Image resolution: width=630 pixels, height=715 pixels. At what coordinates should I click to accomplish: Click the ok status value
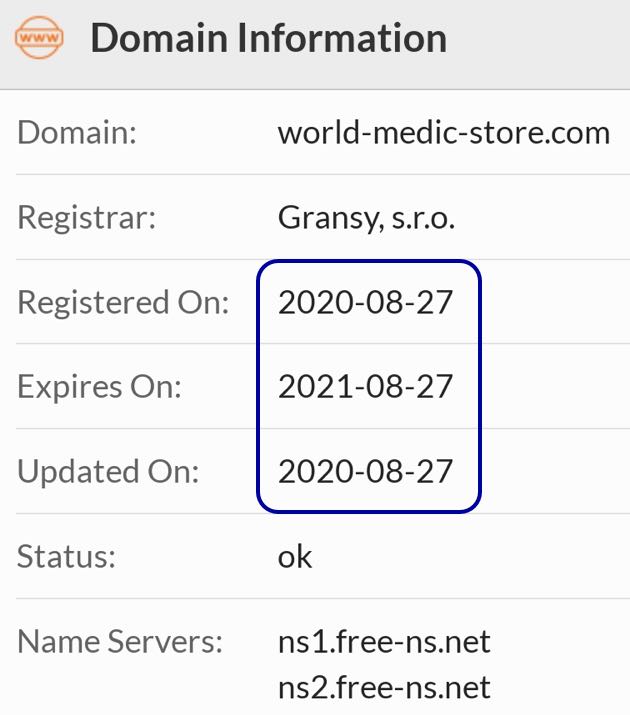[x=295, y=557]
